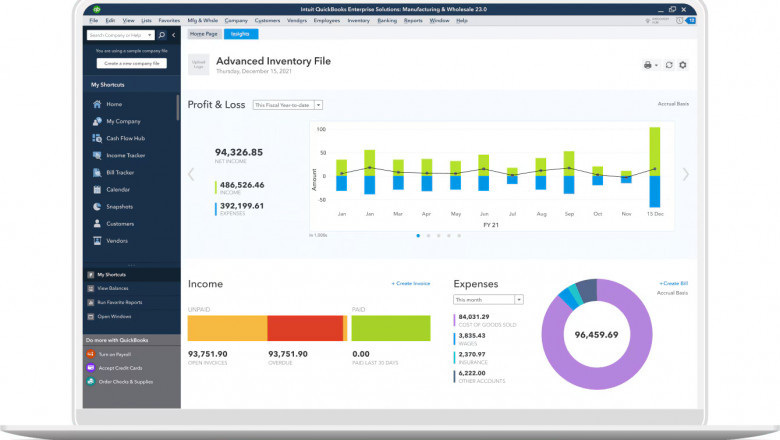Image resolution: width=780 pixels, height=440 pixels.
Task: Open the Inventory menu
Action: [x=358, y=20]
